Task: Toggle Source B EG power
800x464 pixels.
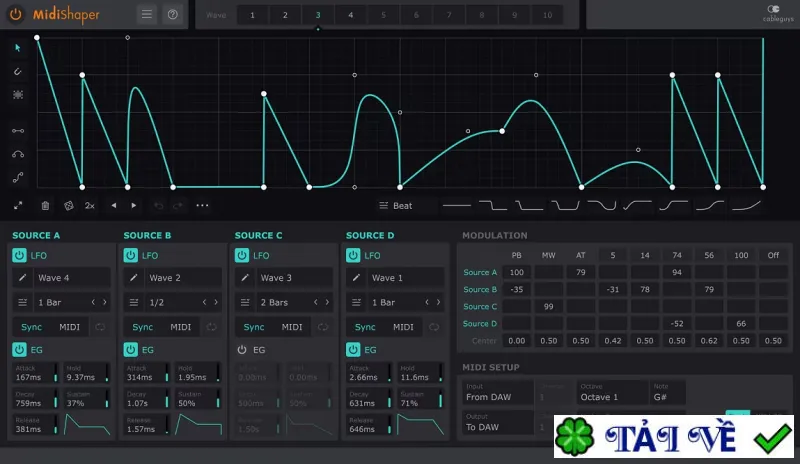Action: coord(131,350)
